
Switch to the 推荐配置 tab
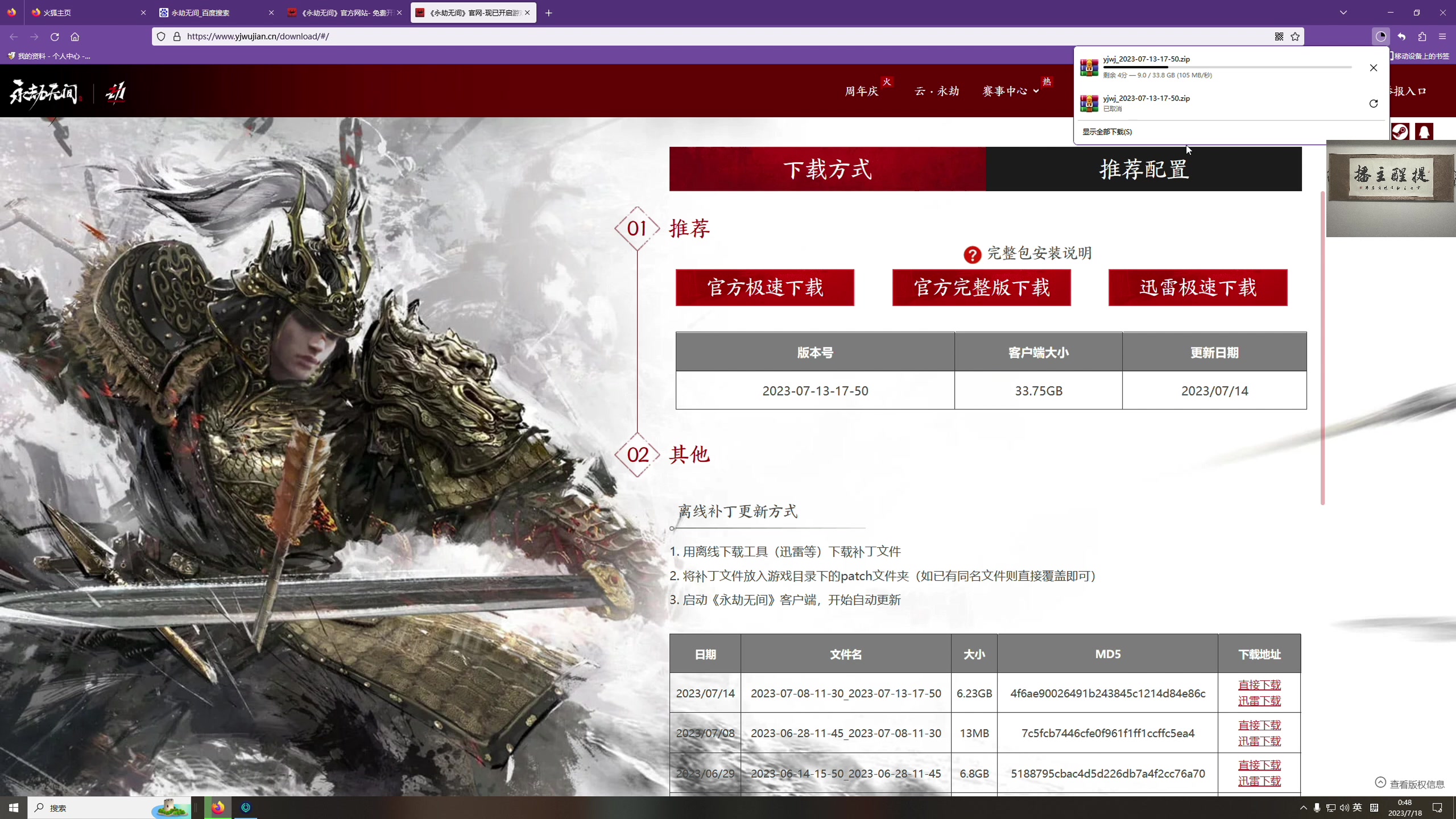[1144, 168]
